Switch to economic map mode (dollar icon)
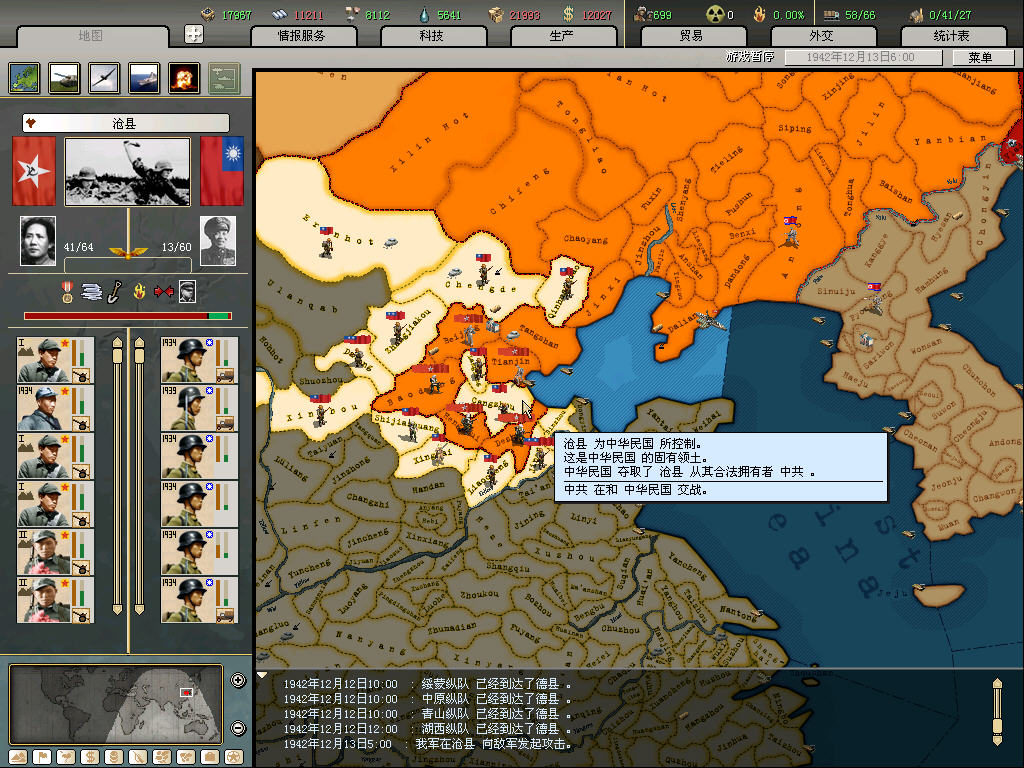This screenshot has height=768, width=1024. (x=90, y=756)
